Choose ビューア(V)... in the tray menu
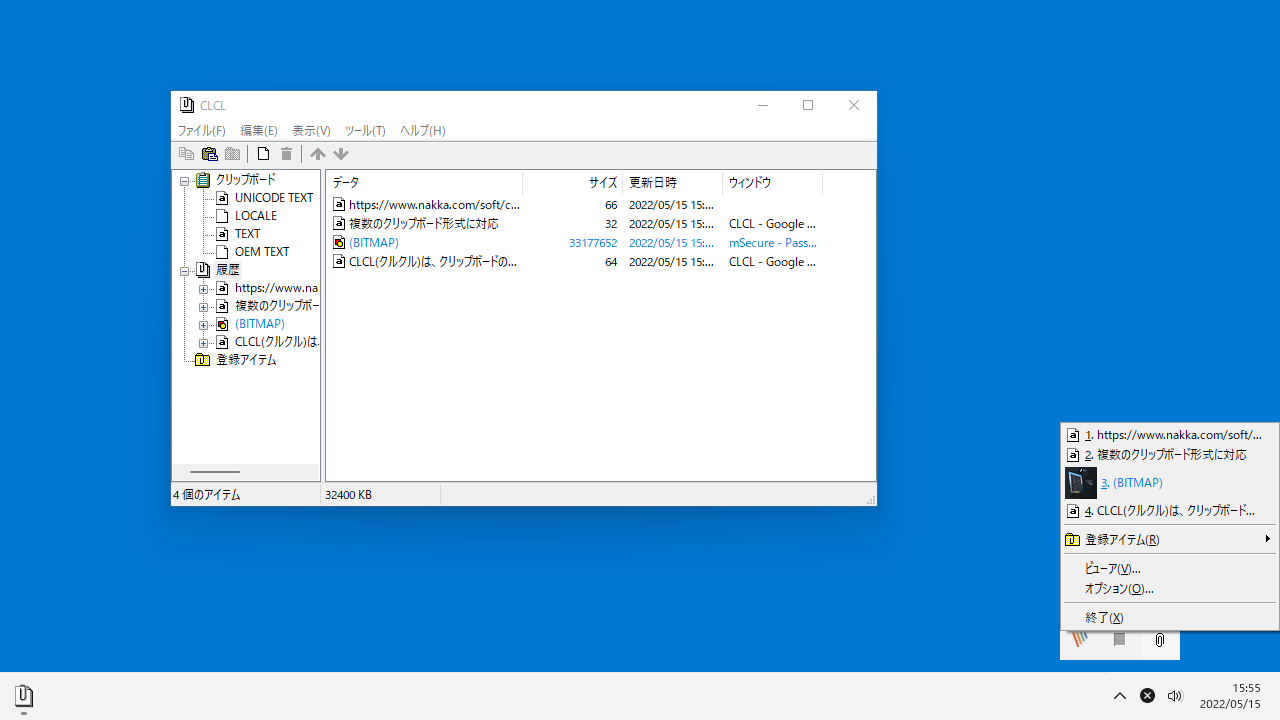 pos(1170,569)
